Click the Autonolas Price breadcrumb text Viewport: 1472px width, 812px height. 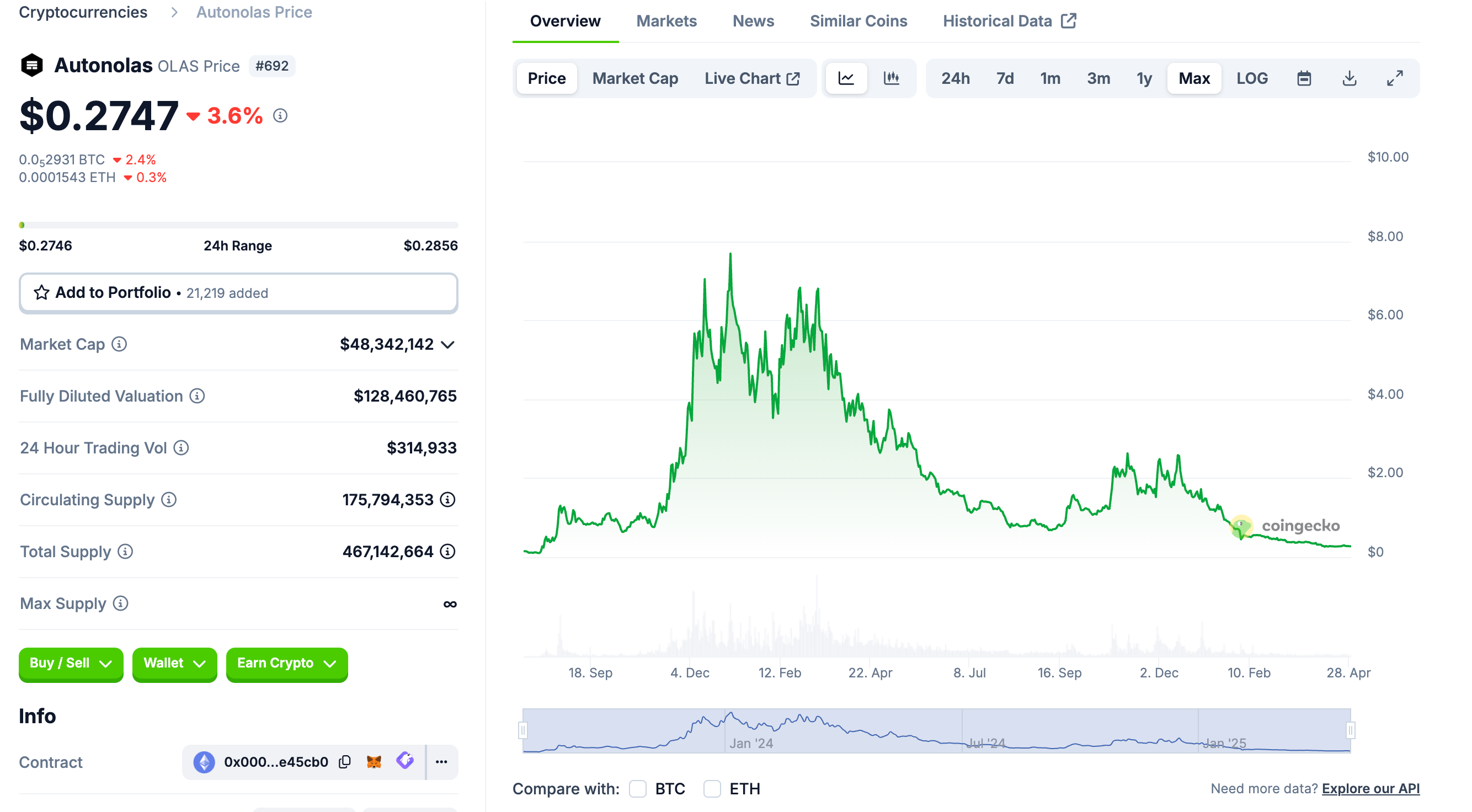(x=254, y=12)
